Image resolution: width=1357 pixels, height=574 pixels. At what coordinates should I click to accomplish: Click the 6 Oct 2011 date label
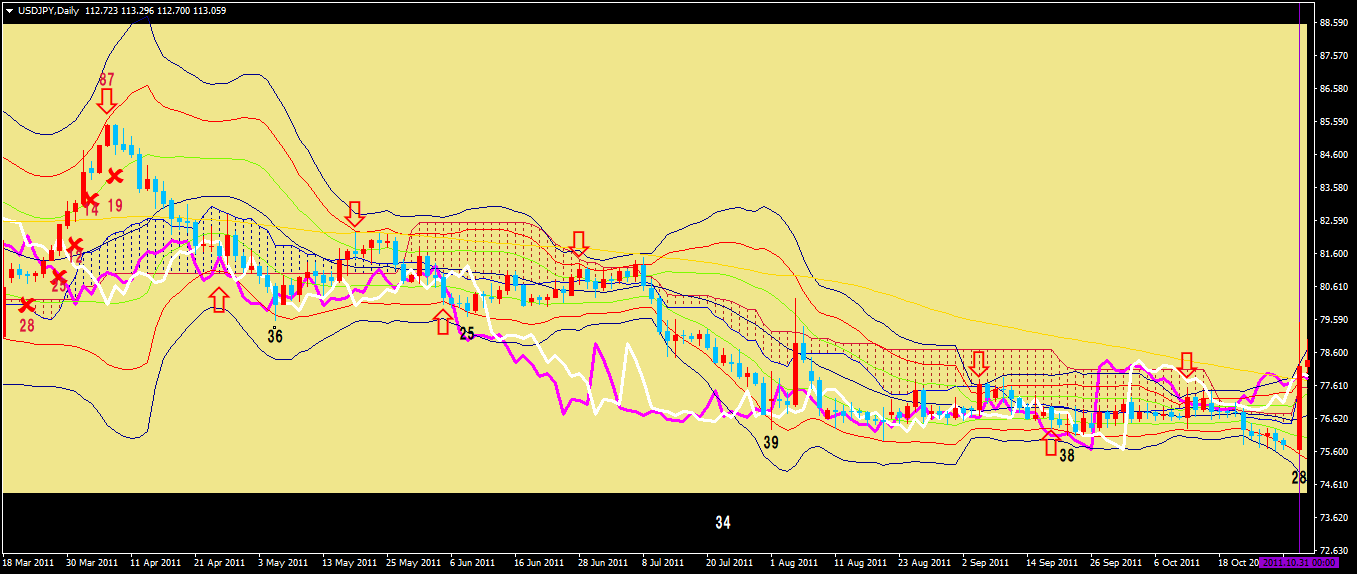click(x=1178, y=563)
